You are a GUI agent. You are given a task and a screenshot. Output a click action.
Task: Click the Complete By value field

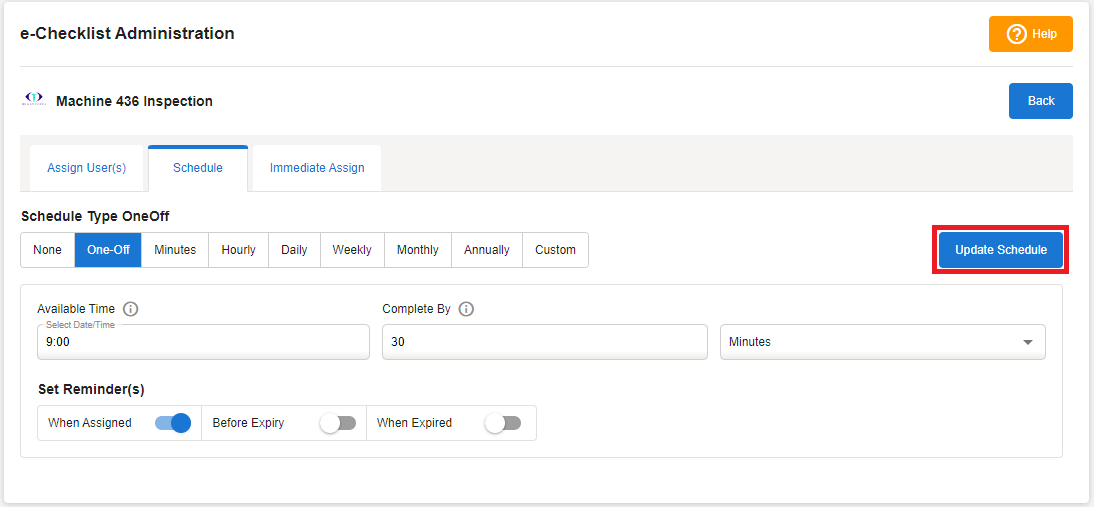pyautogui.click(x=544, y=342)
